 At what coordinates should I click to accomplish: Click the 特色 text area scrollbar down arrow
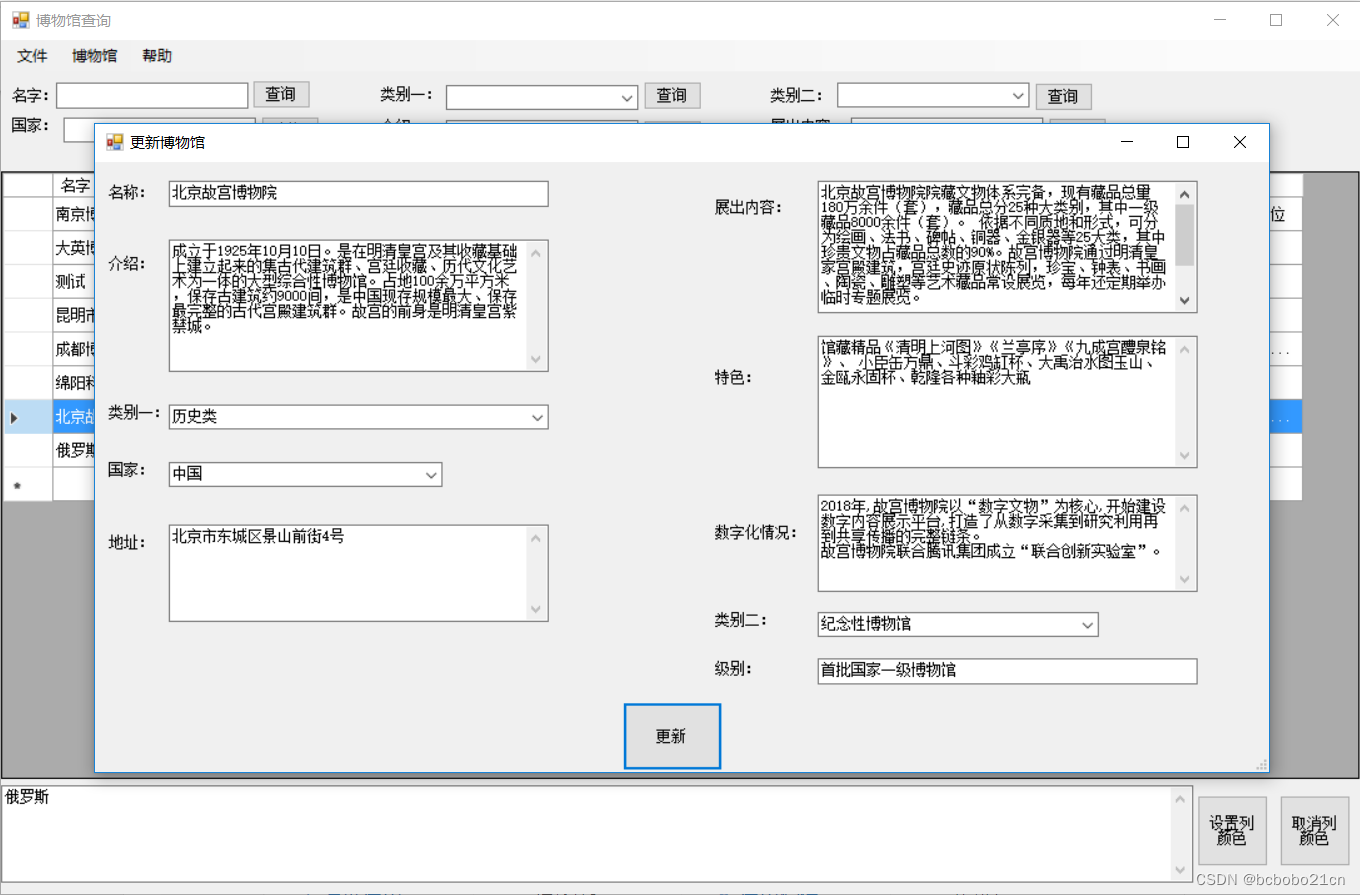pos(1185,456)
